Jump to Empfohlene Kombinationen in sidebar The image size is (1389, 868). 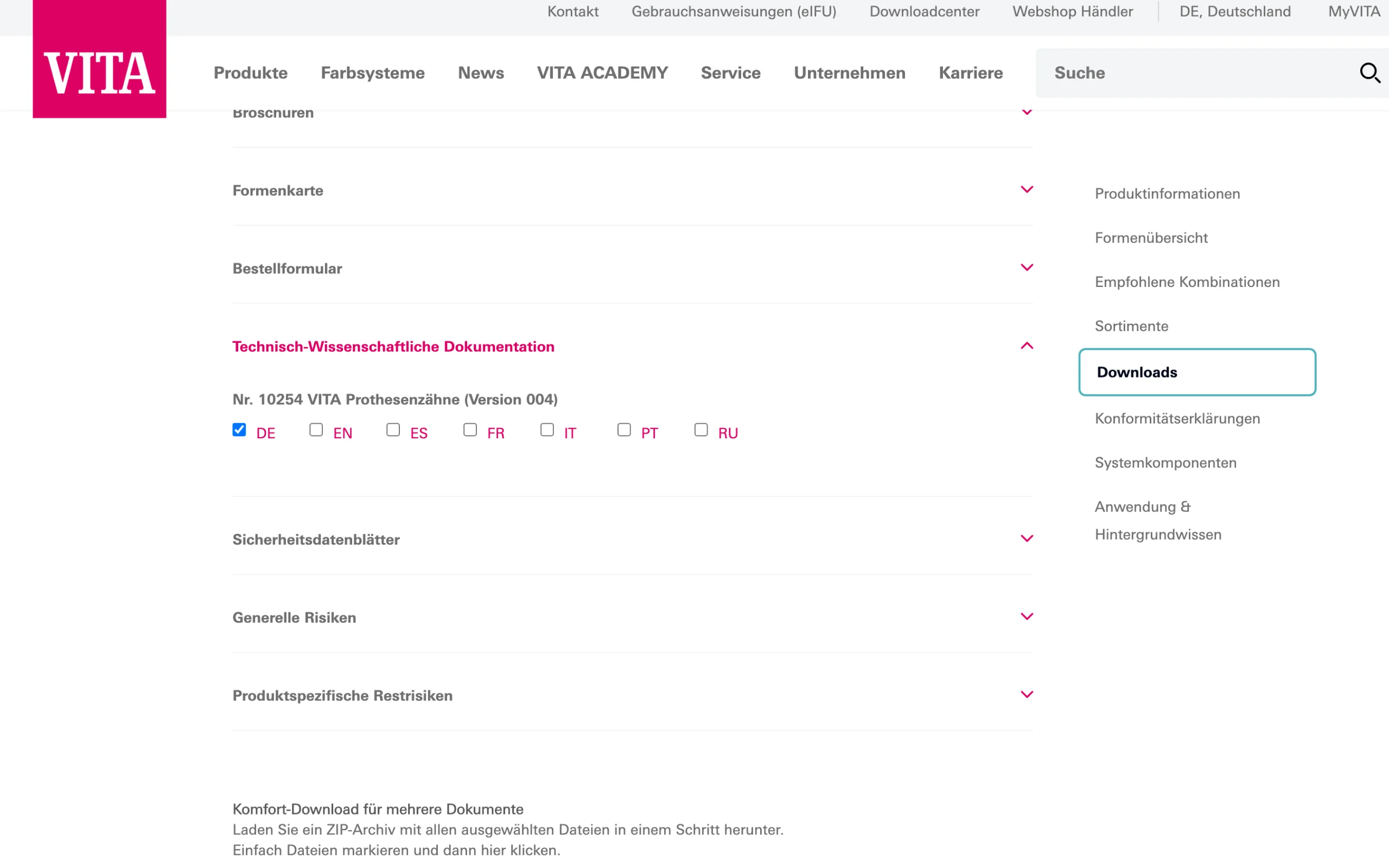[x=1188, y=283]
